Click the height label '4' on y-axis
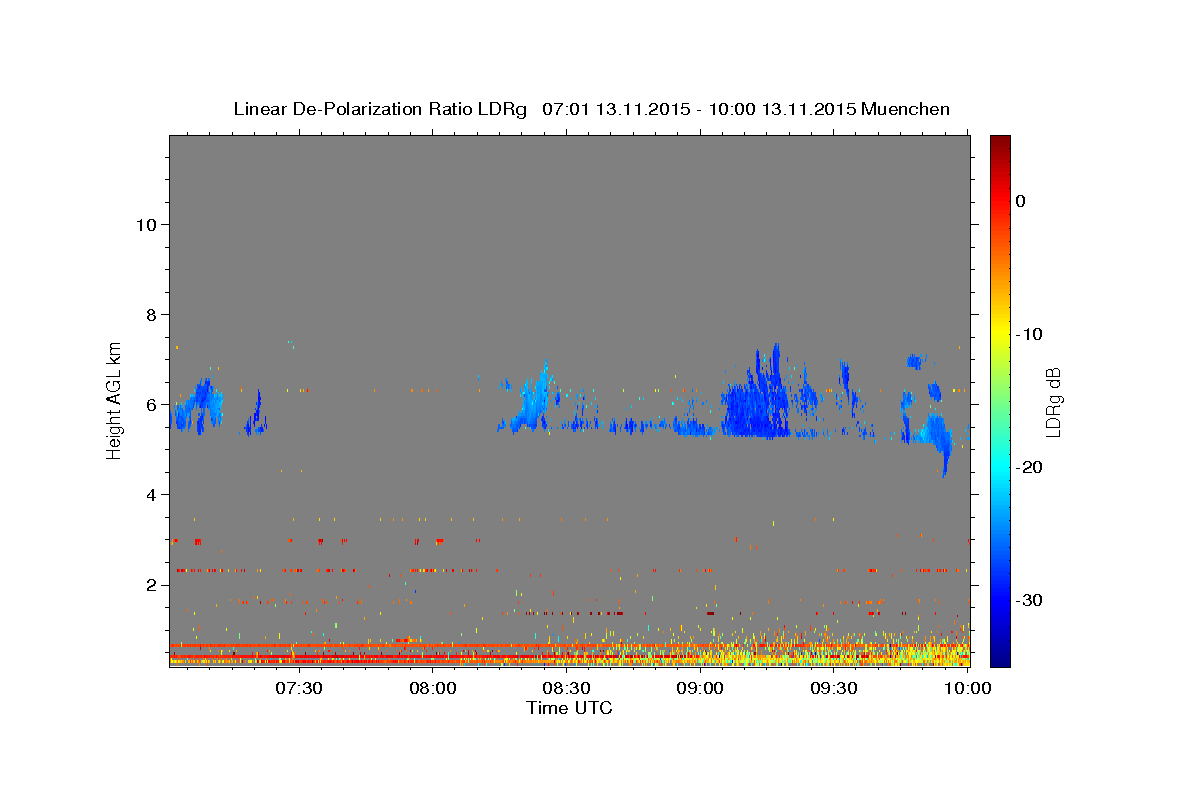The image size is (1200, 800). tap(152, 494)
